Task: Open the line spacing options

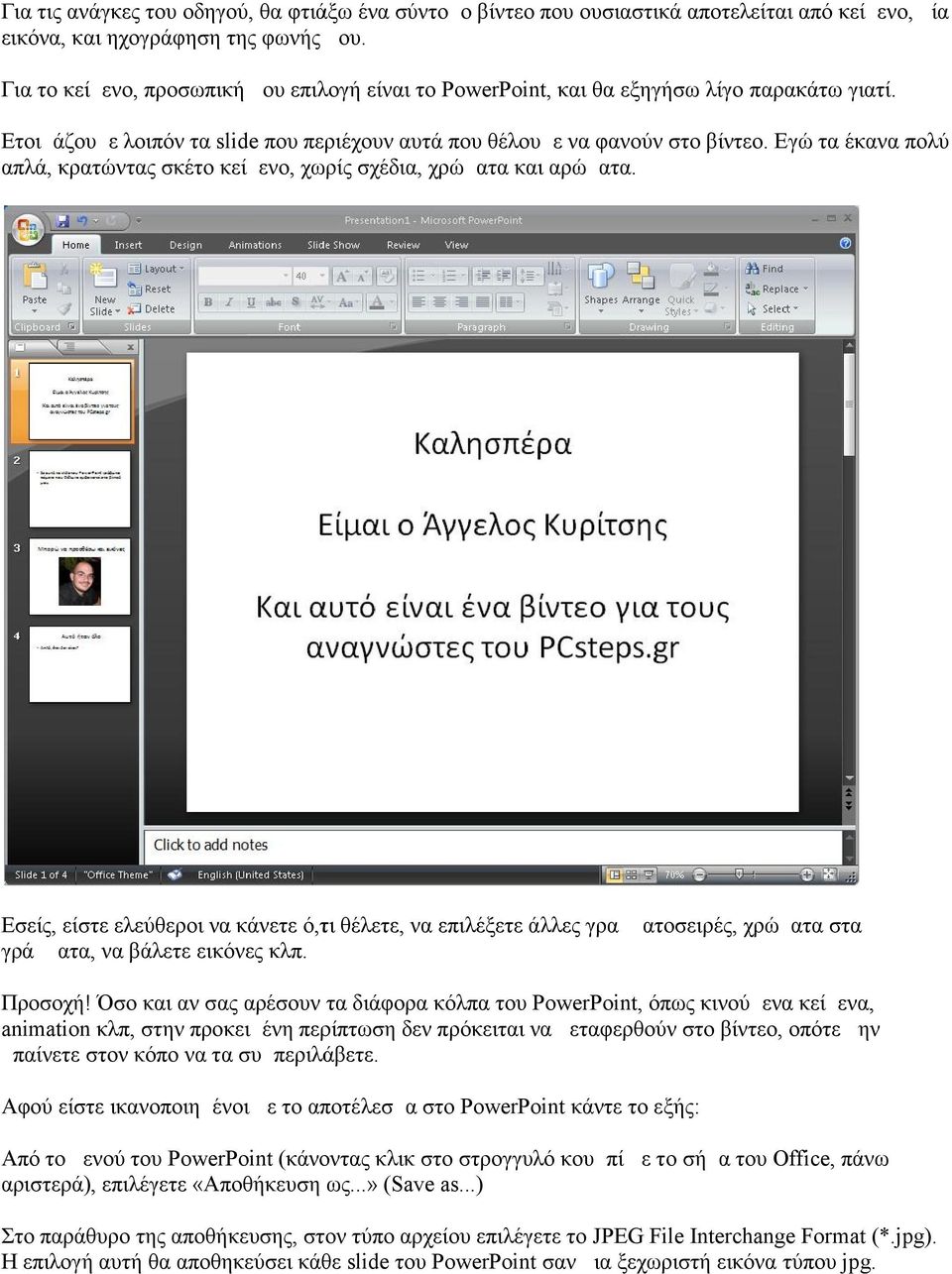Action: pos(530,276)
